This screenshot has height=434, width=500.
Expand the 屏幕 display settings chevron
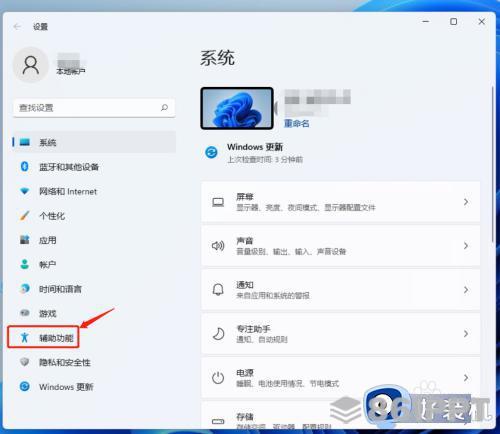(x=466, y=202)
